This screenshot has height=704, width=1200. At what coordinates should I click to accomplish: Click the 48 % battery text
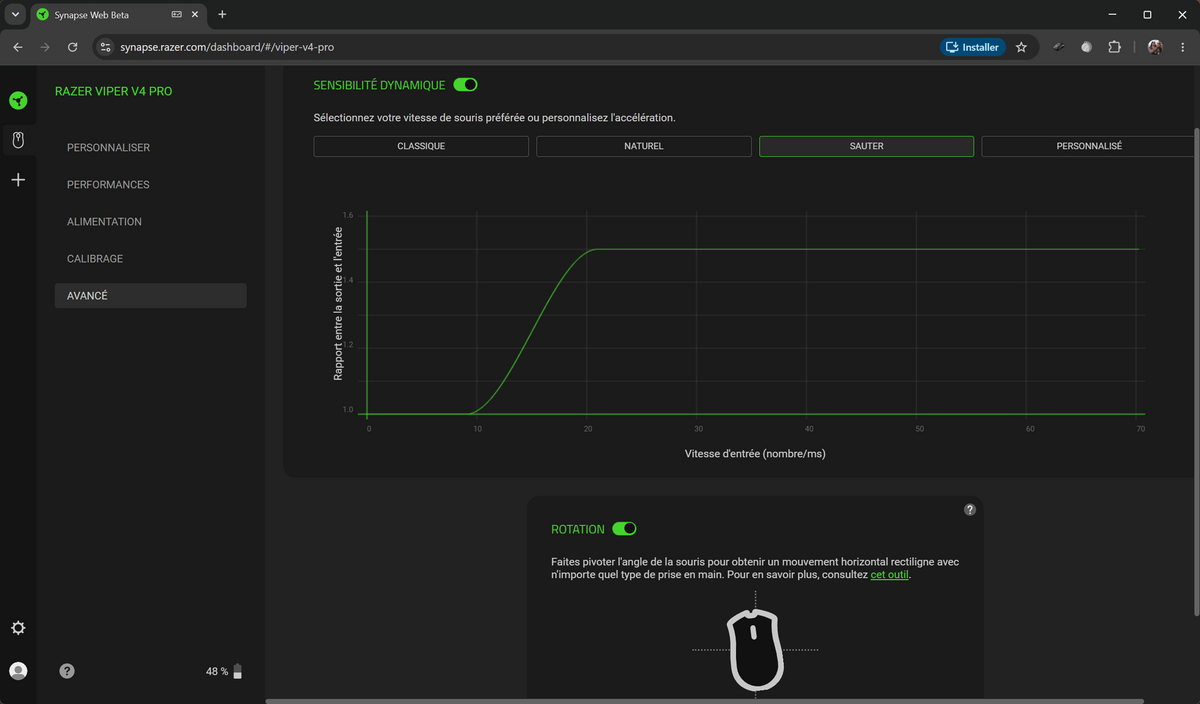pos(217,671)
